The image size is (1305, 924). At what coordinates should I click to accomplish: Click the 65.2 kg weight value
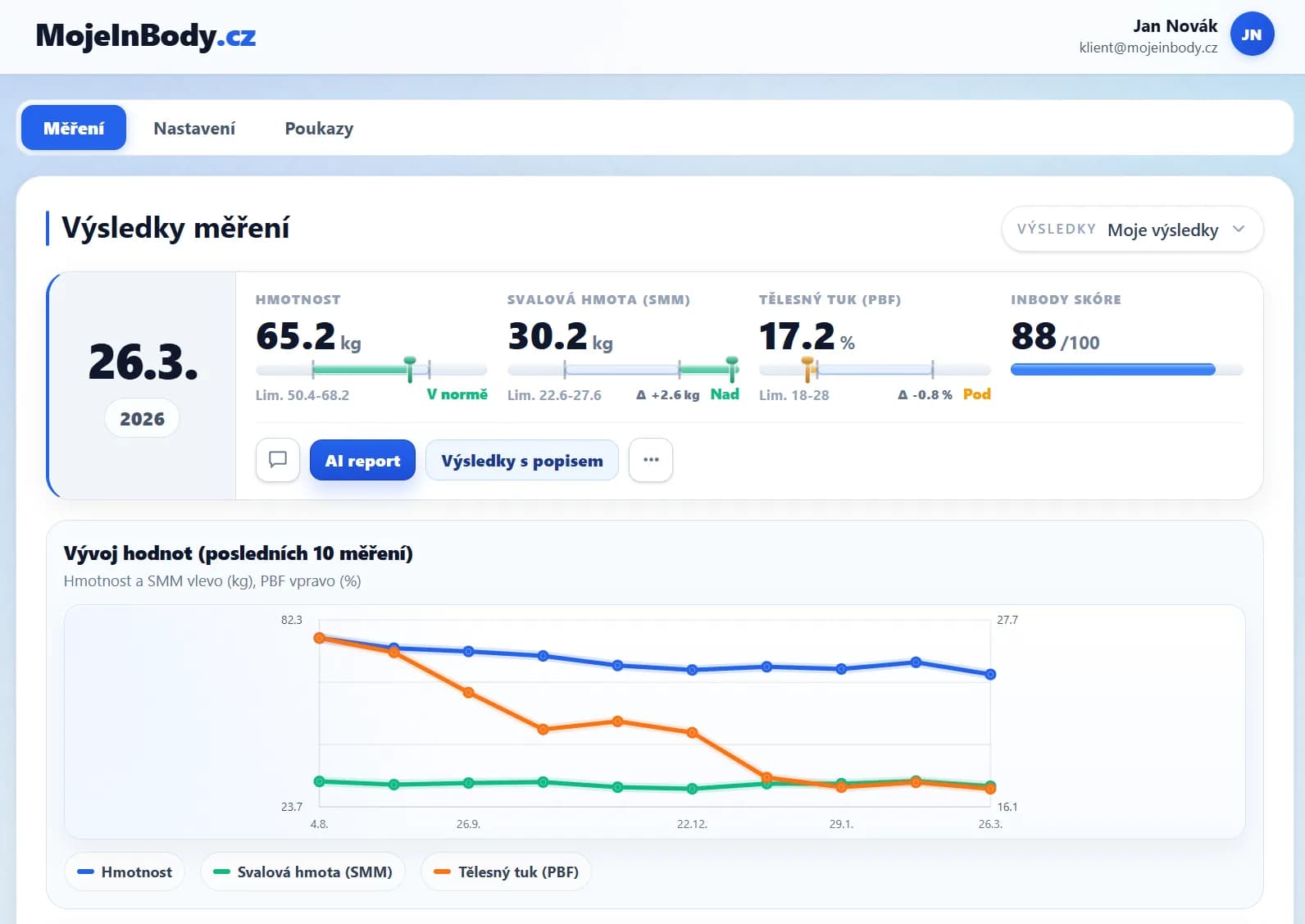click(x=308, y=336)
